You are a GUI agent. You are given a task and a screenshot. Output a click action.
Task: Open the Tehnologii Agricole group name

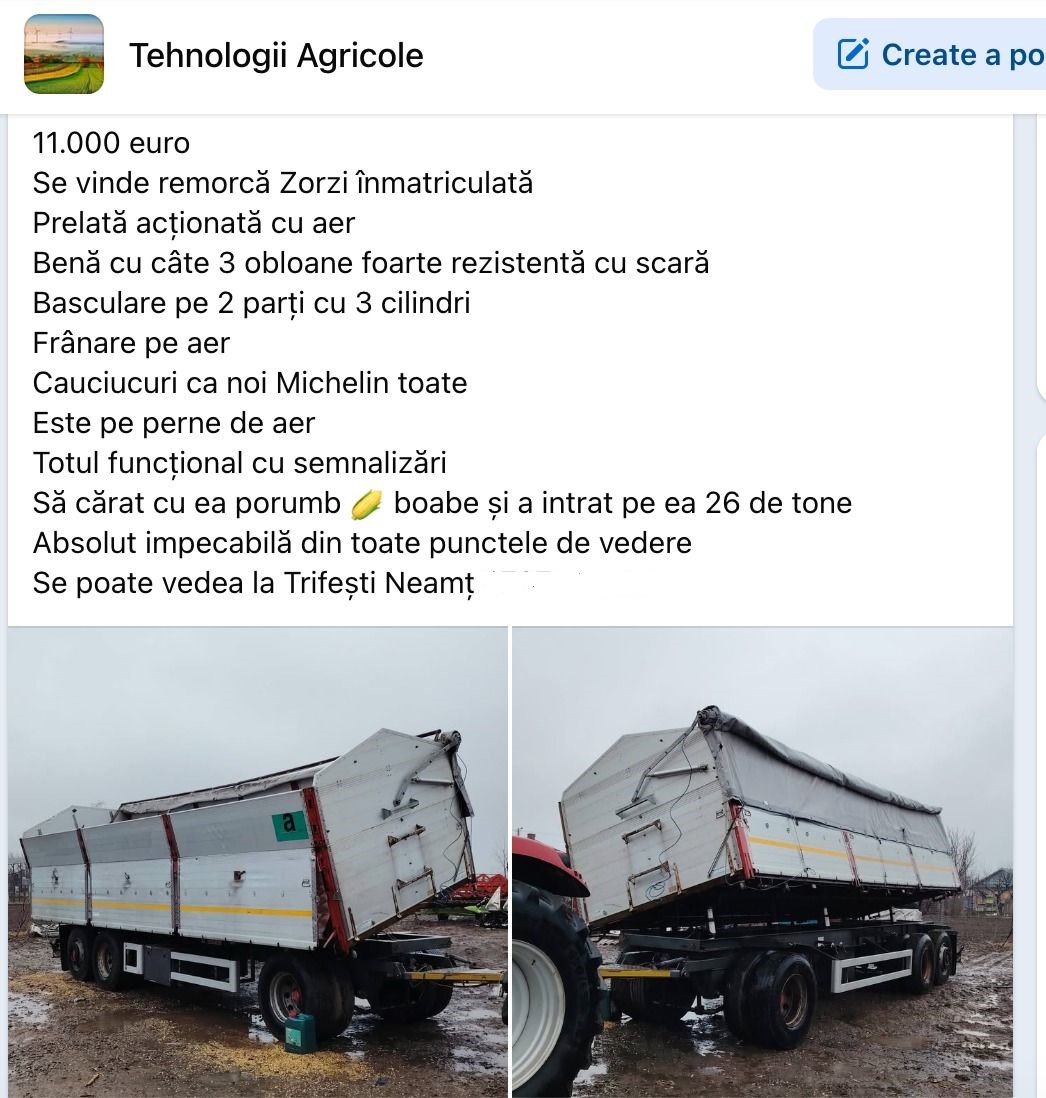(x=277, y=55)
